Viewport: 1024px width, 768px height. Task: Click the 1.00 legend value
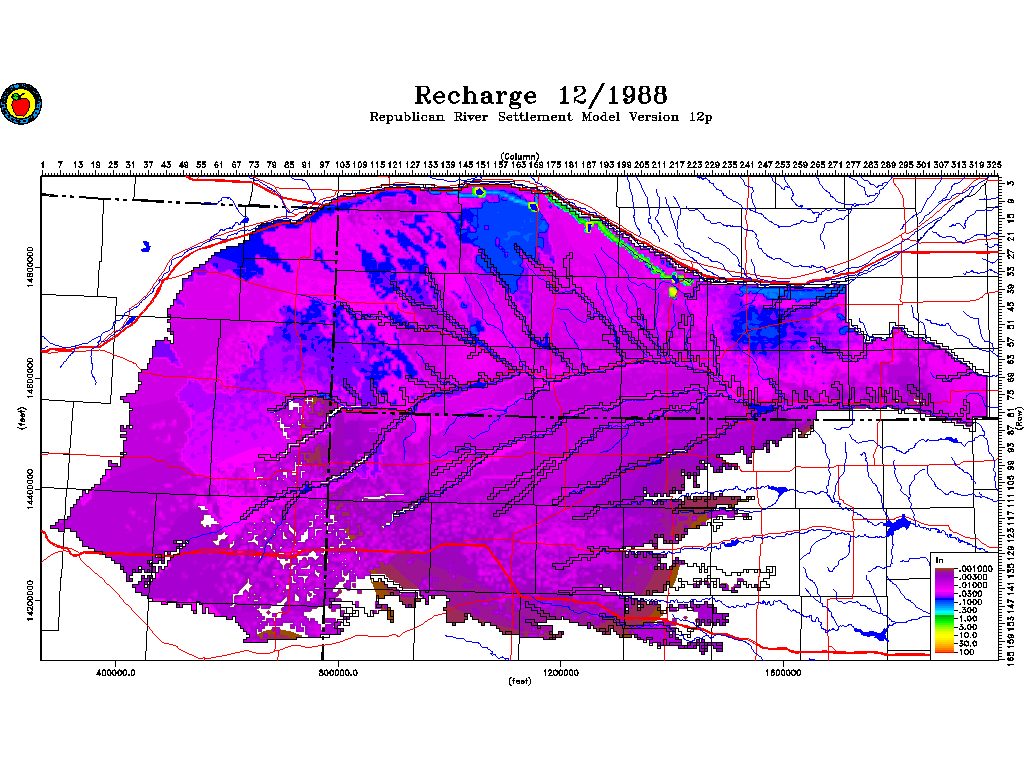pos(968,618)
